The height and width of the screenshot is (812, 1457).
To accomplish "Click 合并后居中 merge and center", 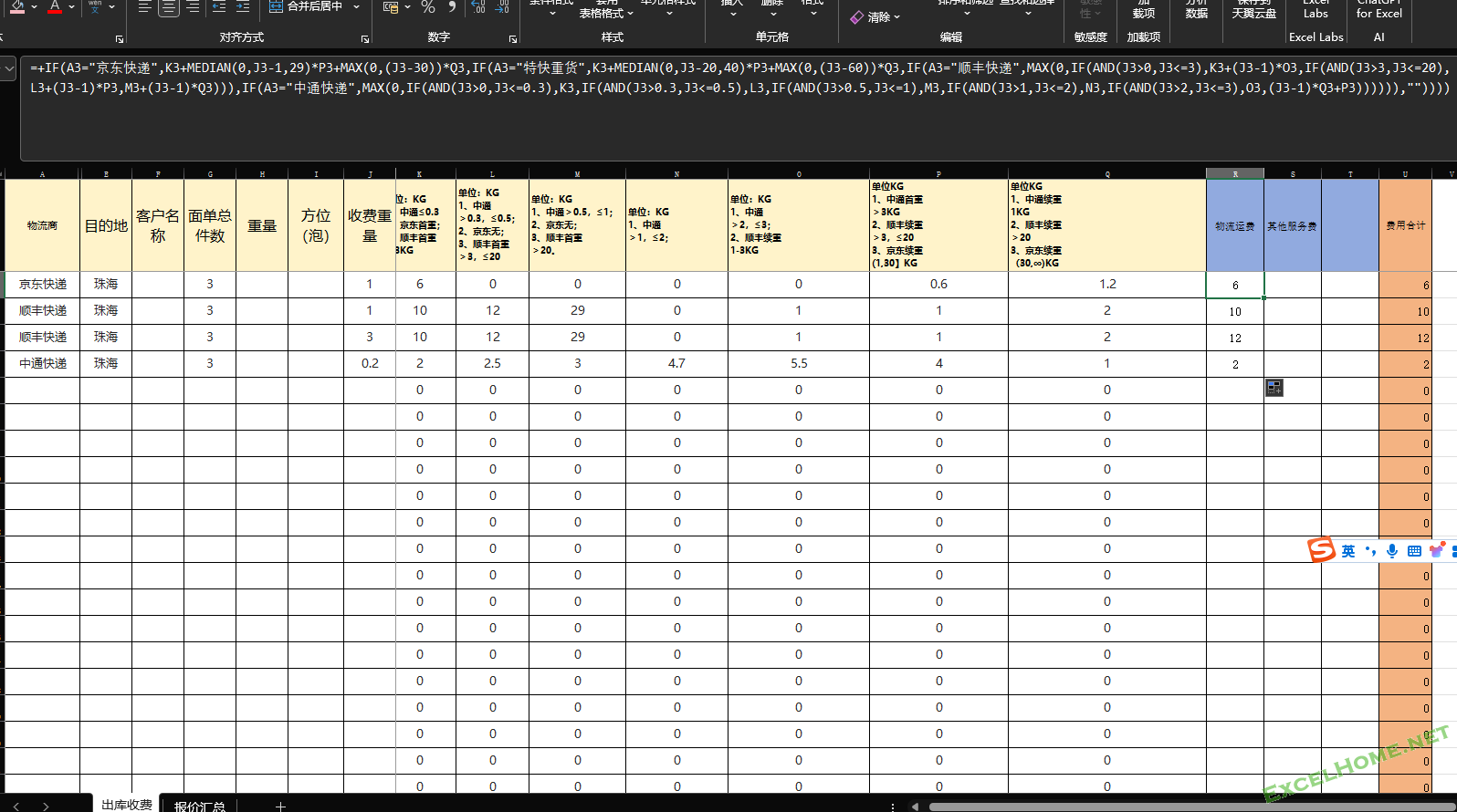I will (x=306, y=6).
